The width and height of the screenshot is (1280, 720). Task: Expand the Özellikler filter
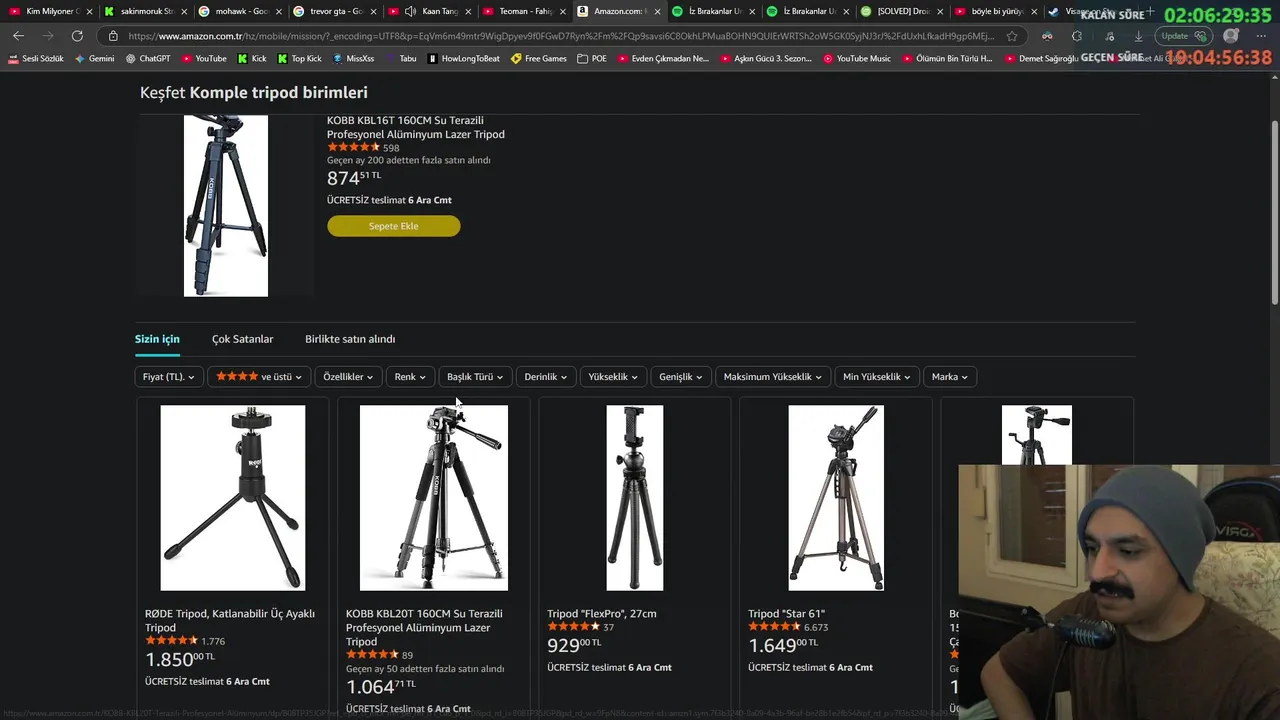coord(348,377)
